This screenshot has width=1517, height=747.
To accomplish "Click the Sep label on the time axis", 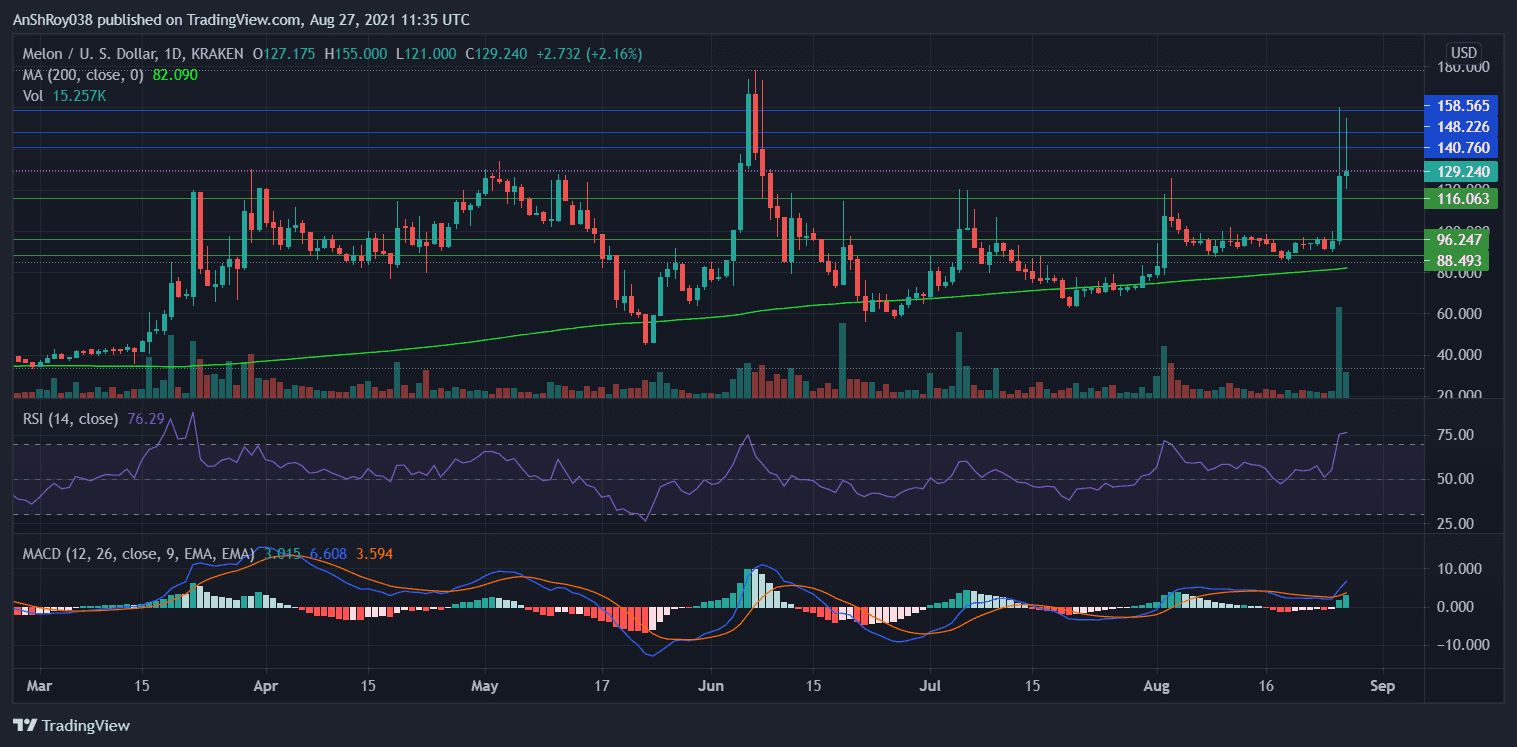I will [1382, 688].
